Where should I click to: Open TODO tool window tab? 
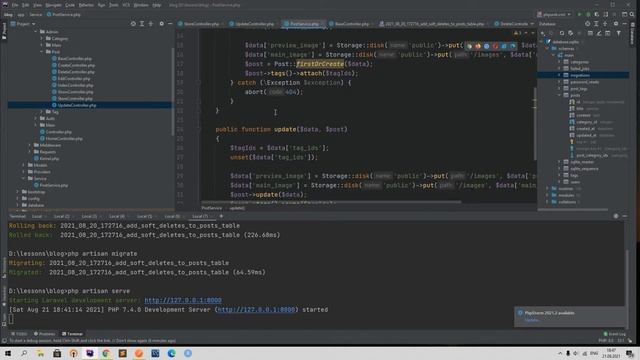coord(19,334)
